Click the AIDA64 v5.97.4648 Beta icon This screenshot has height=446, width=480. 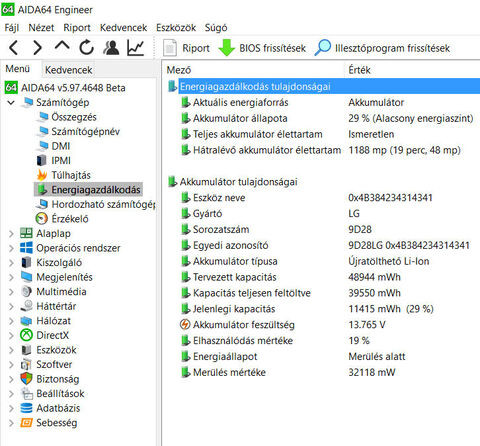pyautogui.click(x=11, y=88)
